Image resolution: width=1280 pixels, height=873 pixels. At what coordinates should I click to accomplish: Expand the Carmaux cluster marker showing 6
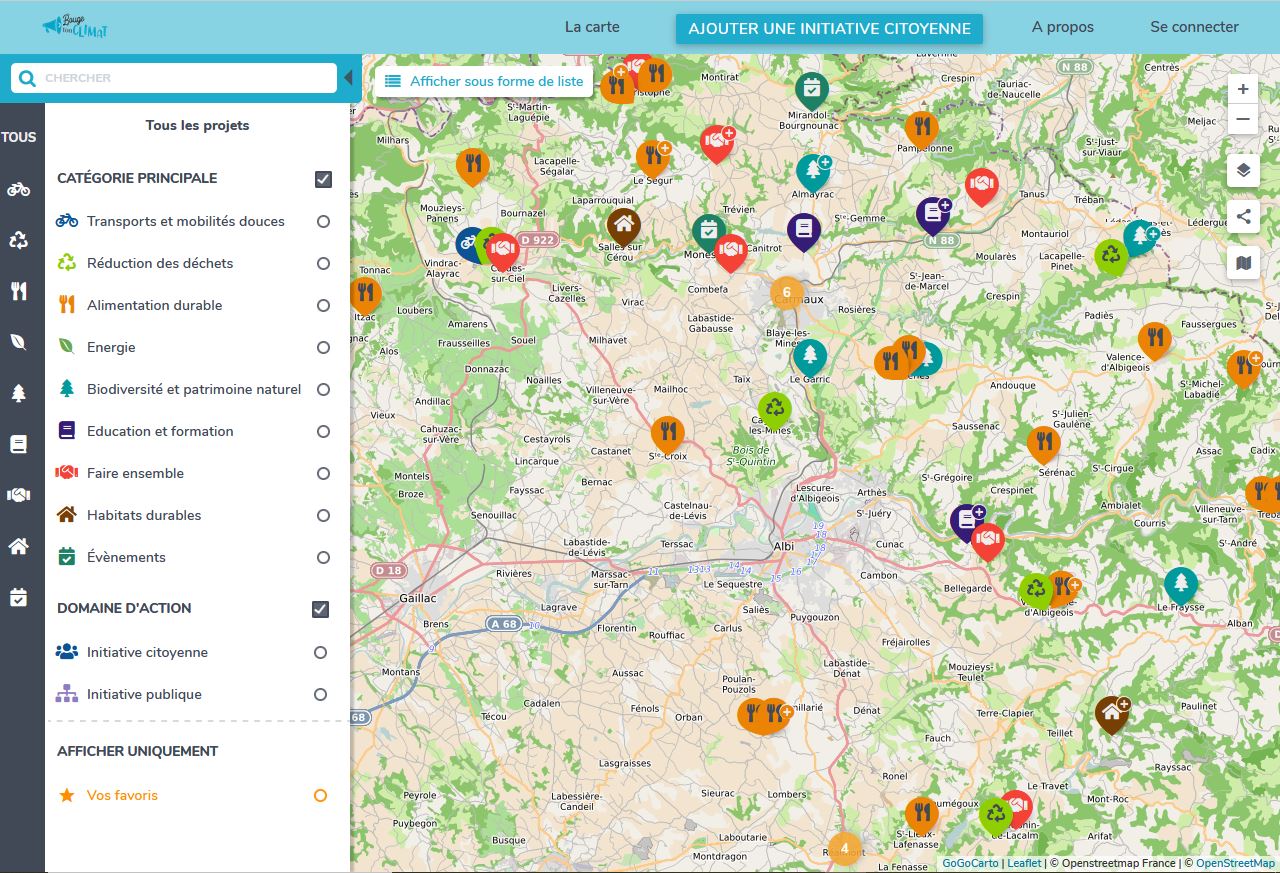tap(786, 293)
